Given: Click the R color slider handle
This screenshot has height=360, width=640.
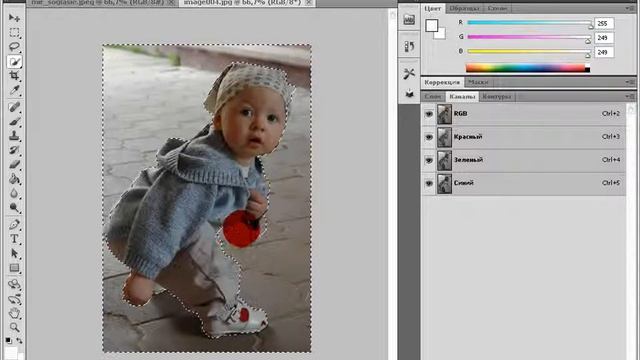Looking at the screenshot, I should 591,26.
